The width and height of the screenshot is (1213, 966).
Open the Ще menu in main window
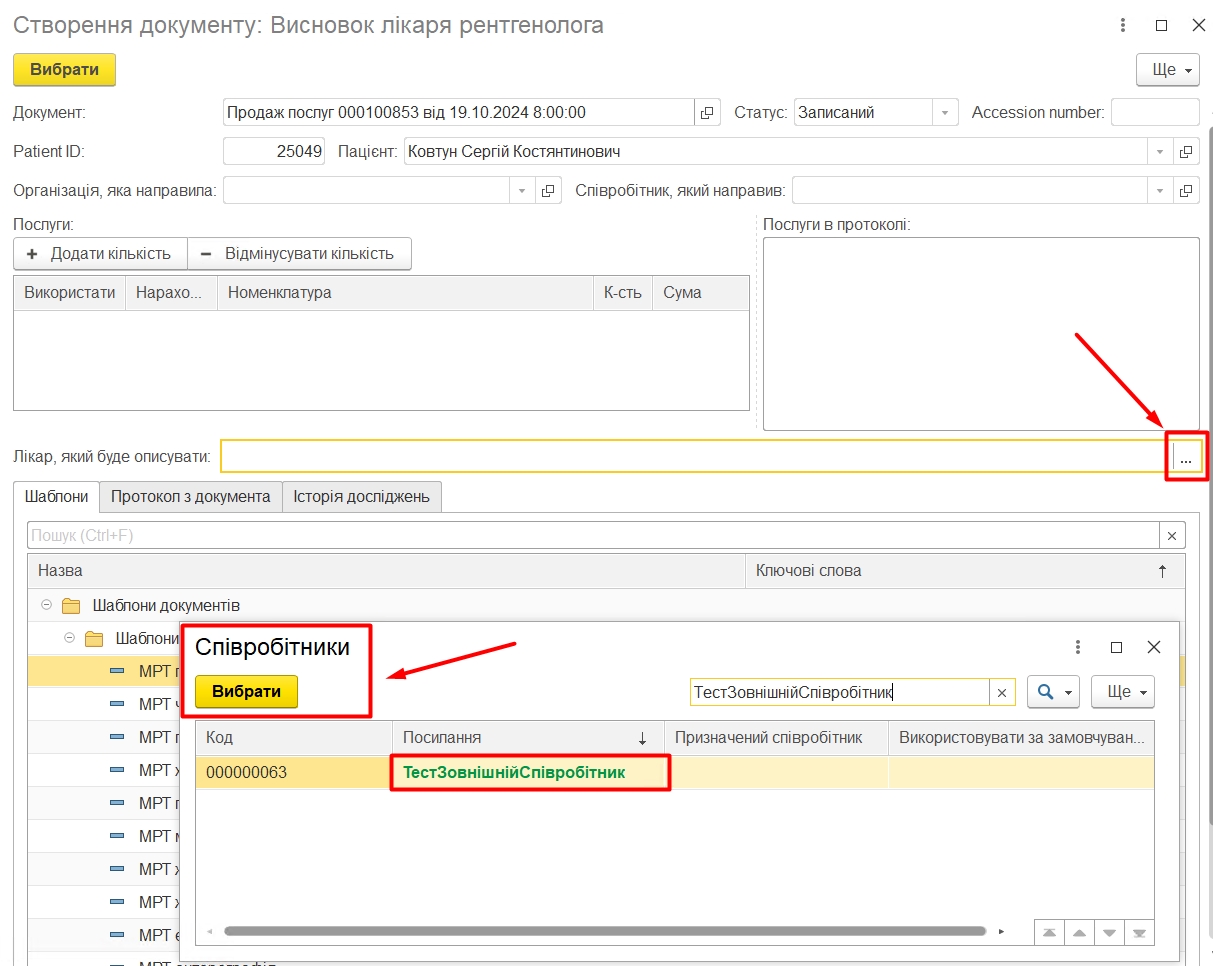pos(1167,70)
